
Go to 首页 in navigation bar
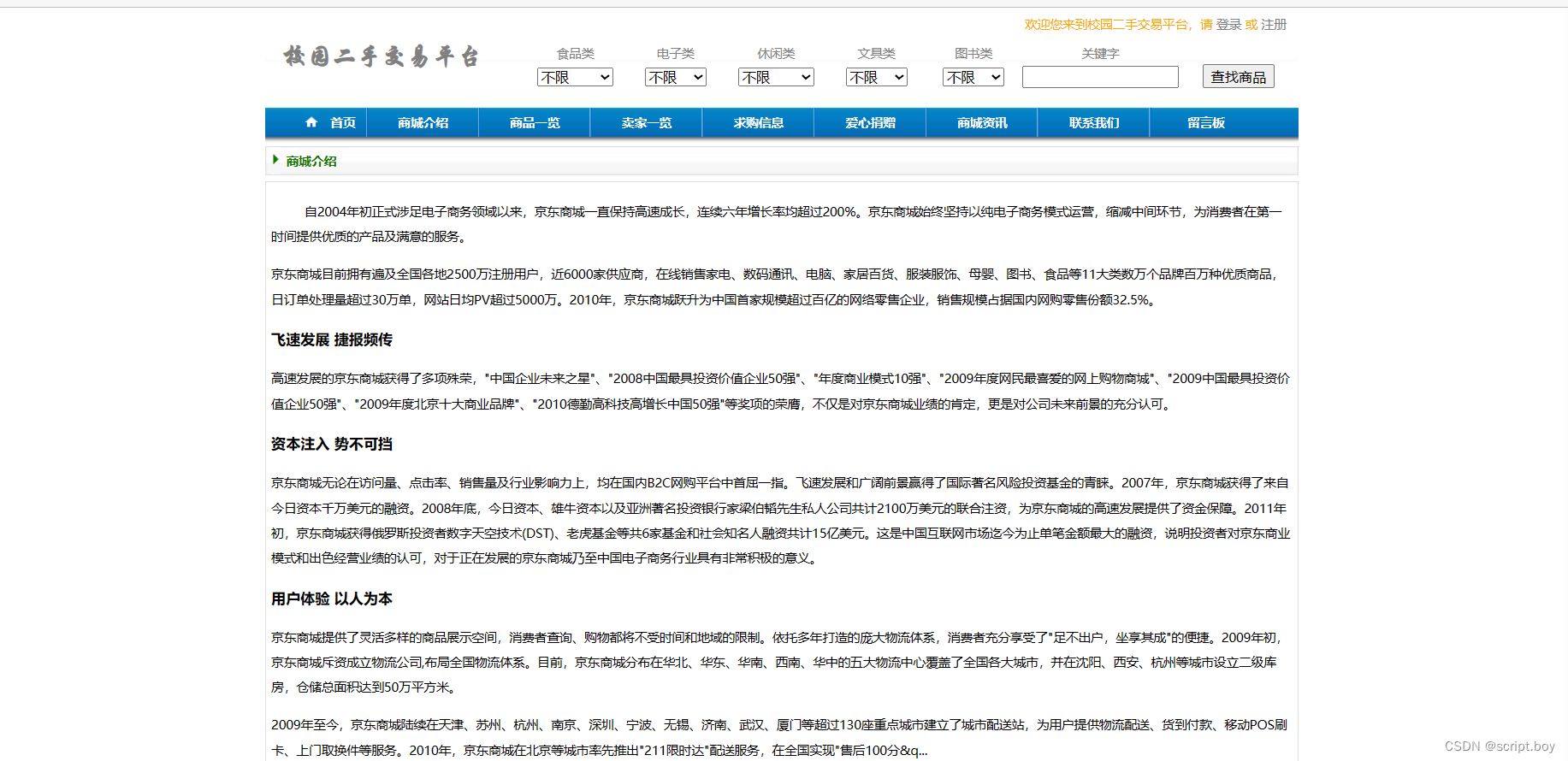(x=343, y=123)
